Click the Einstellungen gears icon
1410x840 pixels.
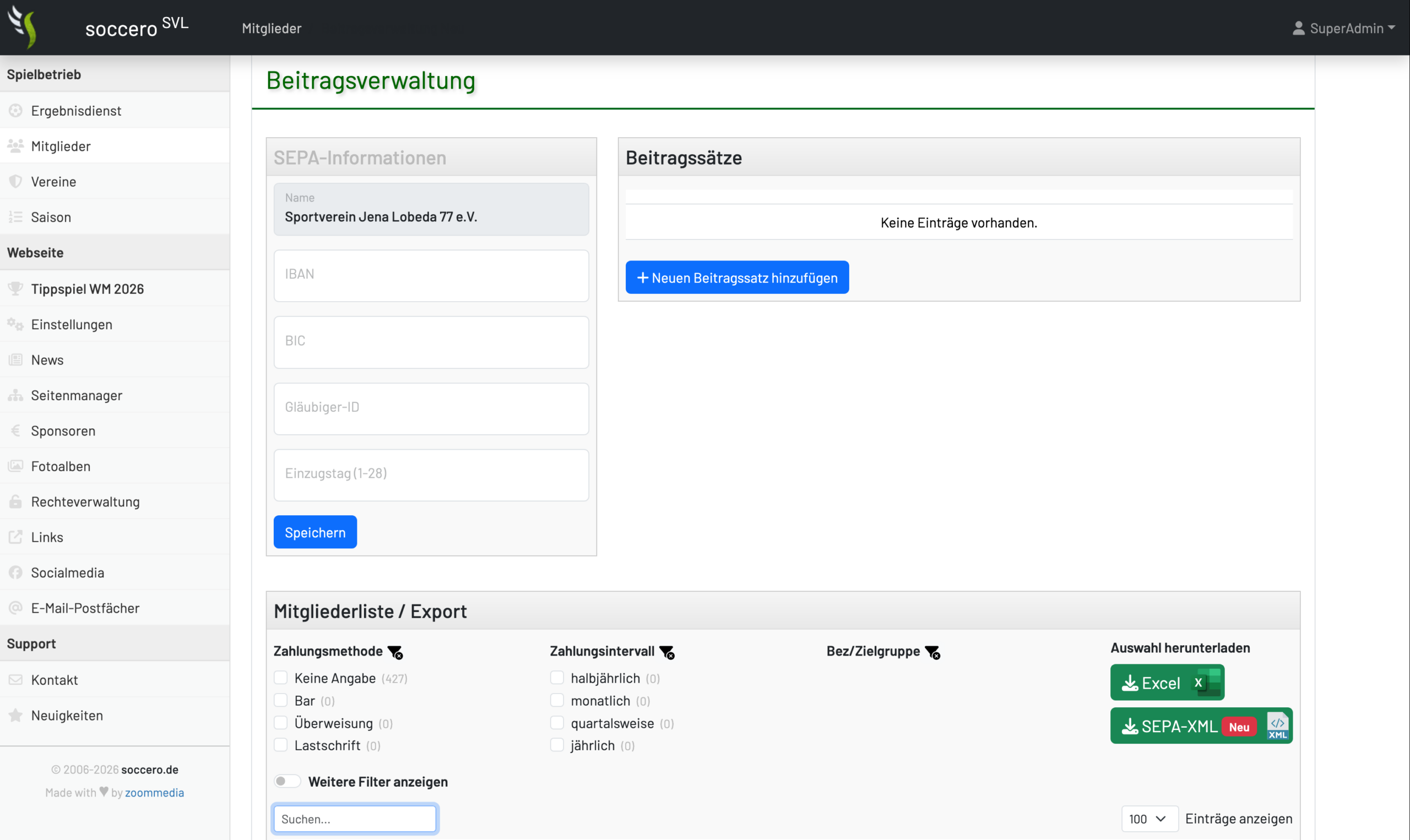click(x=15, y=324)
